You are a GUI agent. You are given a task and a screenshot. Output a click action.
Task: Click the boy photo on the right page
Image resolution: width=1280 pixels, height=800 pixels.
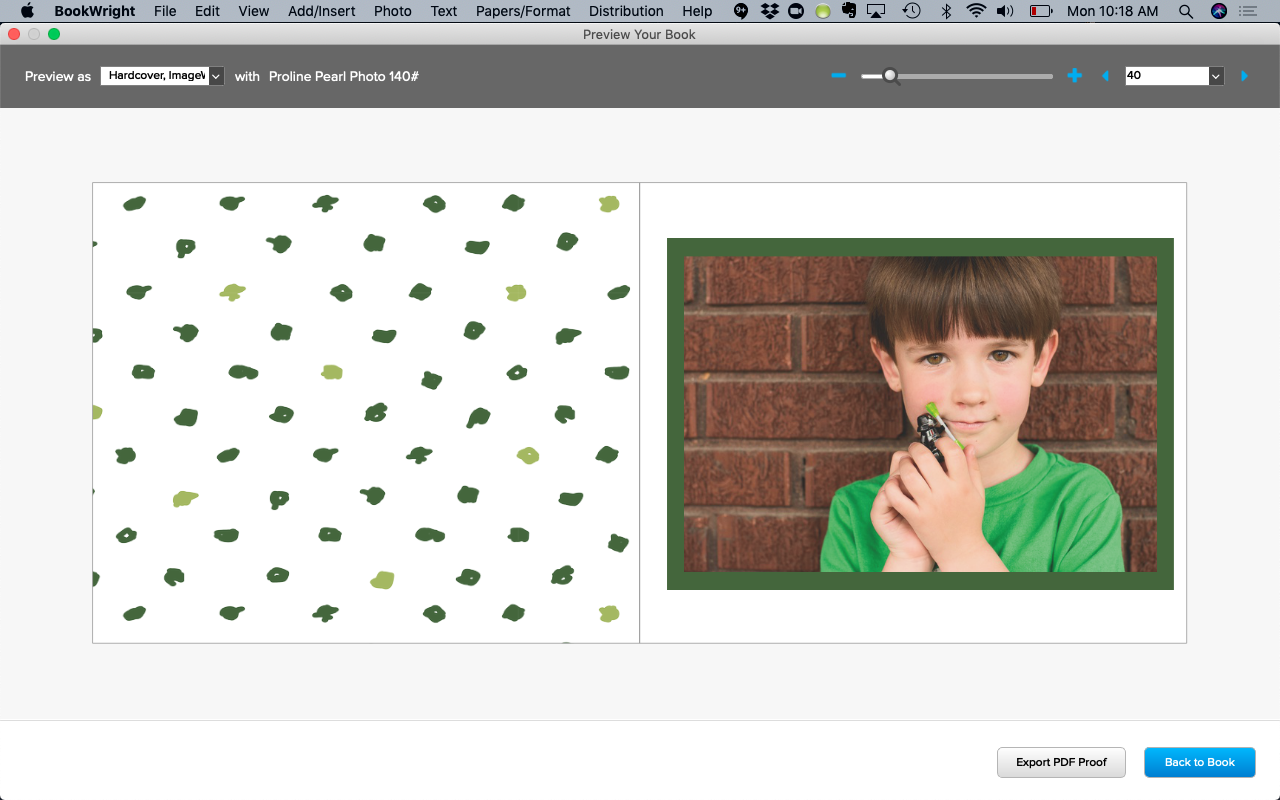pyautogui.click(x=920, y=414)
